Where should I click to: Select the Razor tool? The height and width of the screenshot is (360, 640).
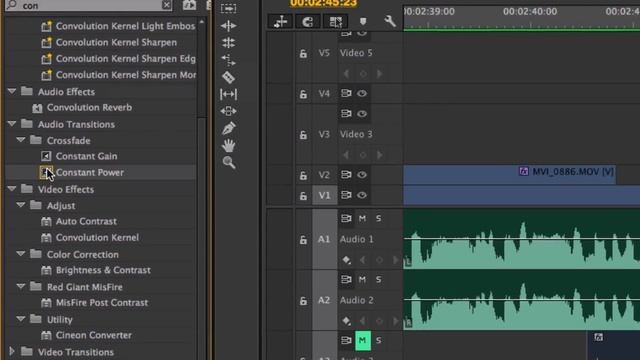pos(228,77)
